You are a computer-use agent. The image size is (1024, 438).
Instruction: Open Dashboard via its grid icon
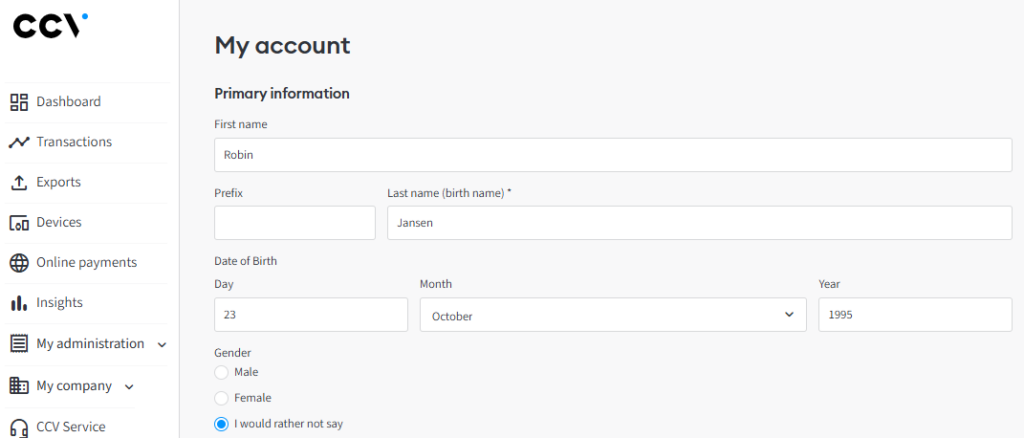(x=19, y=102)
